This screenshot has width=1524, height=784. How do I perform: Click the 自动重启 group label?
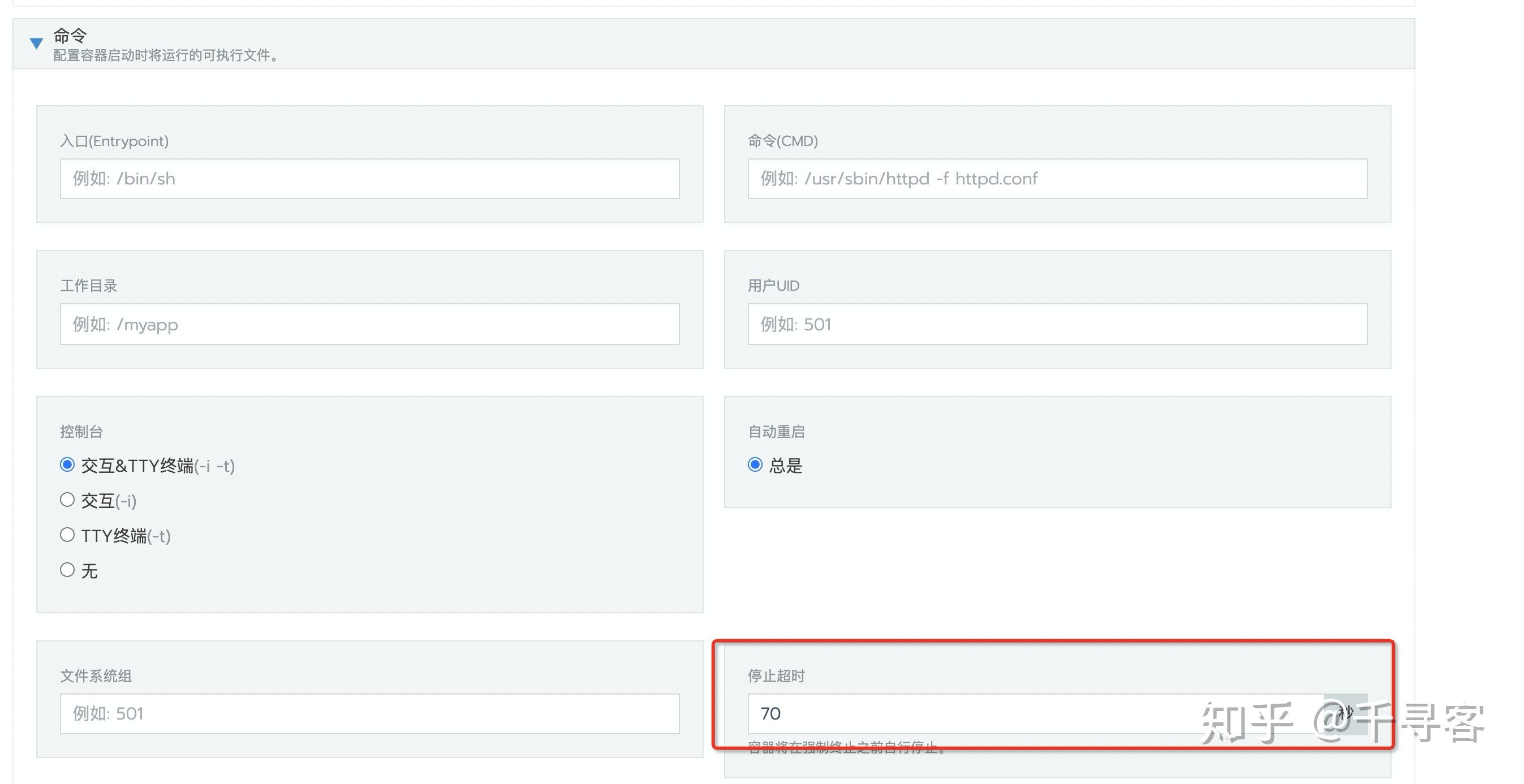(778, 432)
